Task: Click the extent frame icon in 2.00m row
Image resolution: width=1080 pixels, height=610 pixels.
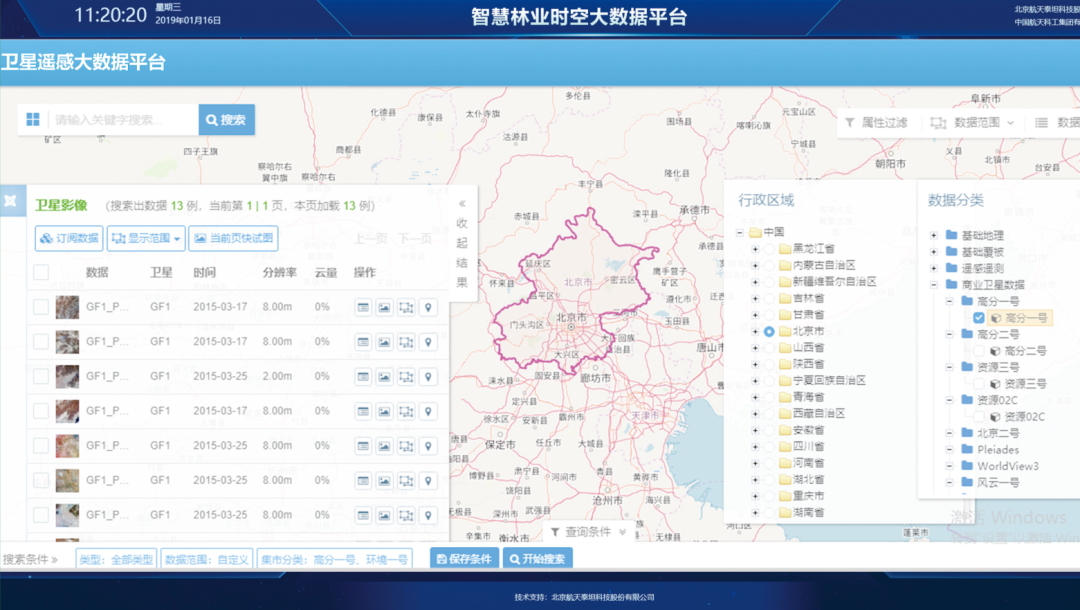Action: pos(406,377)
